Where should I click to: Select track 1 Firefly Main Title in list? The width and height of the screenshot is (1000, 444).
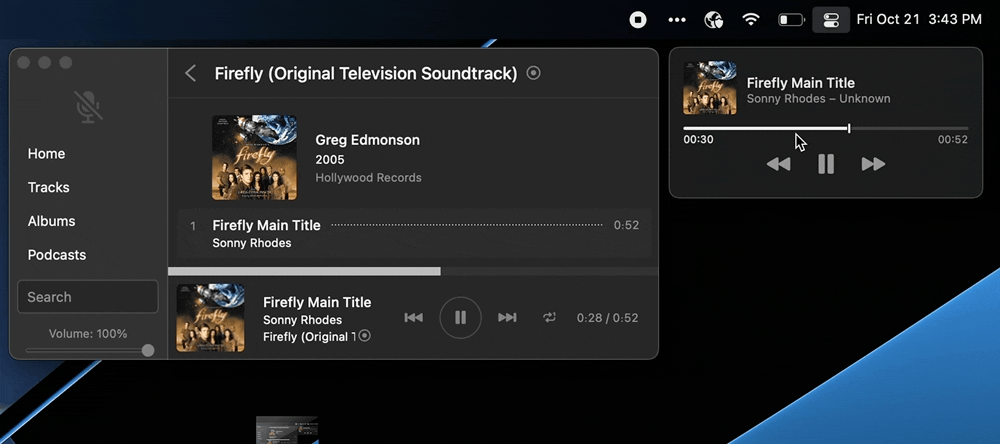click(x=415, y=233)
